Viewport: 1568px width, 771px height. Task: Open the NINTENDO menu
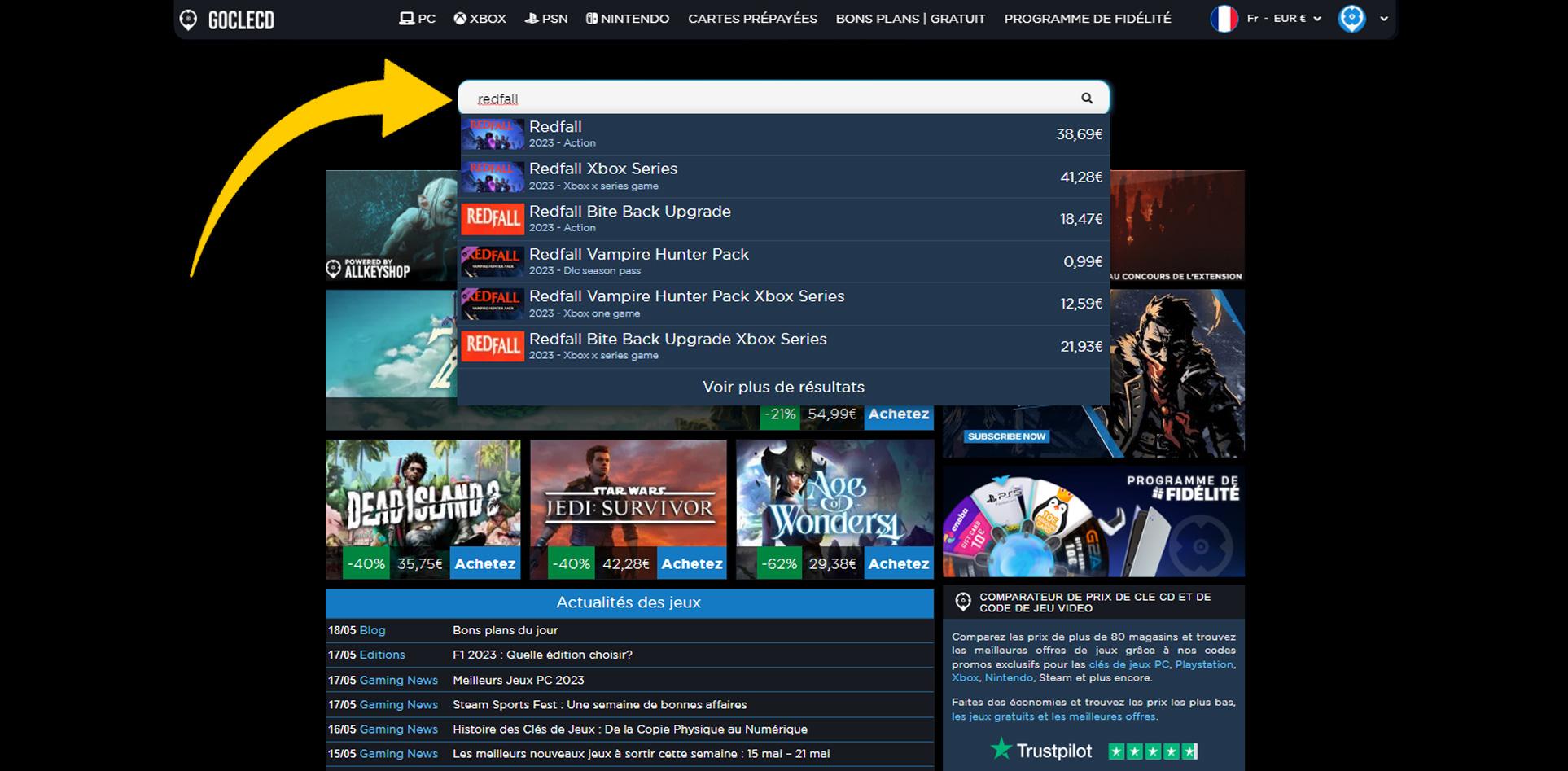click(628, 19)
